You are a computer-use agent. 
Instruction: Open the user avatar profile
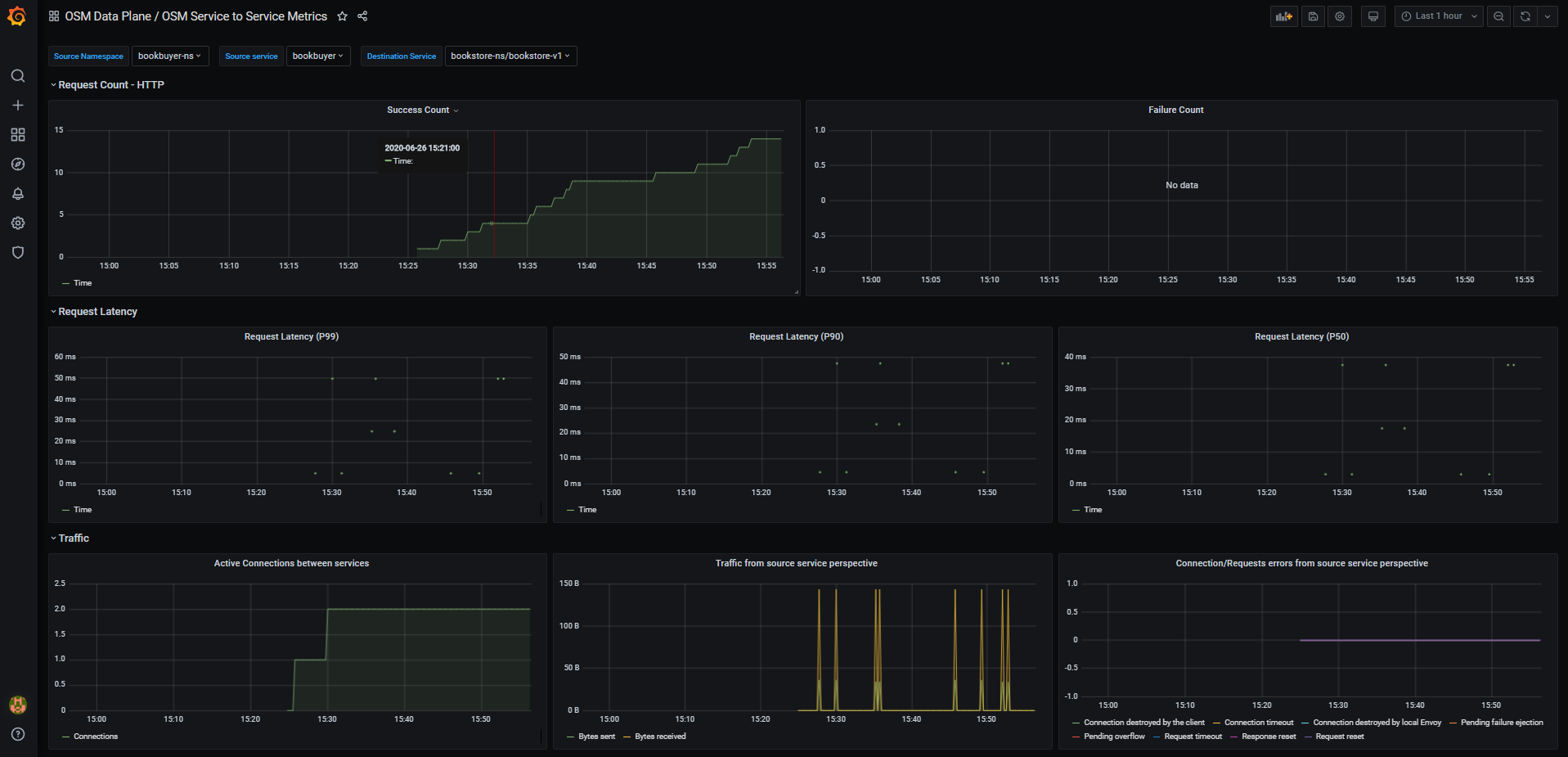18,705
